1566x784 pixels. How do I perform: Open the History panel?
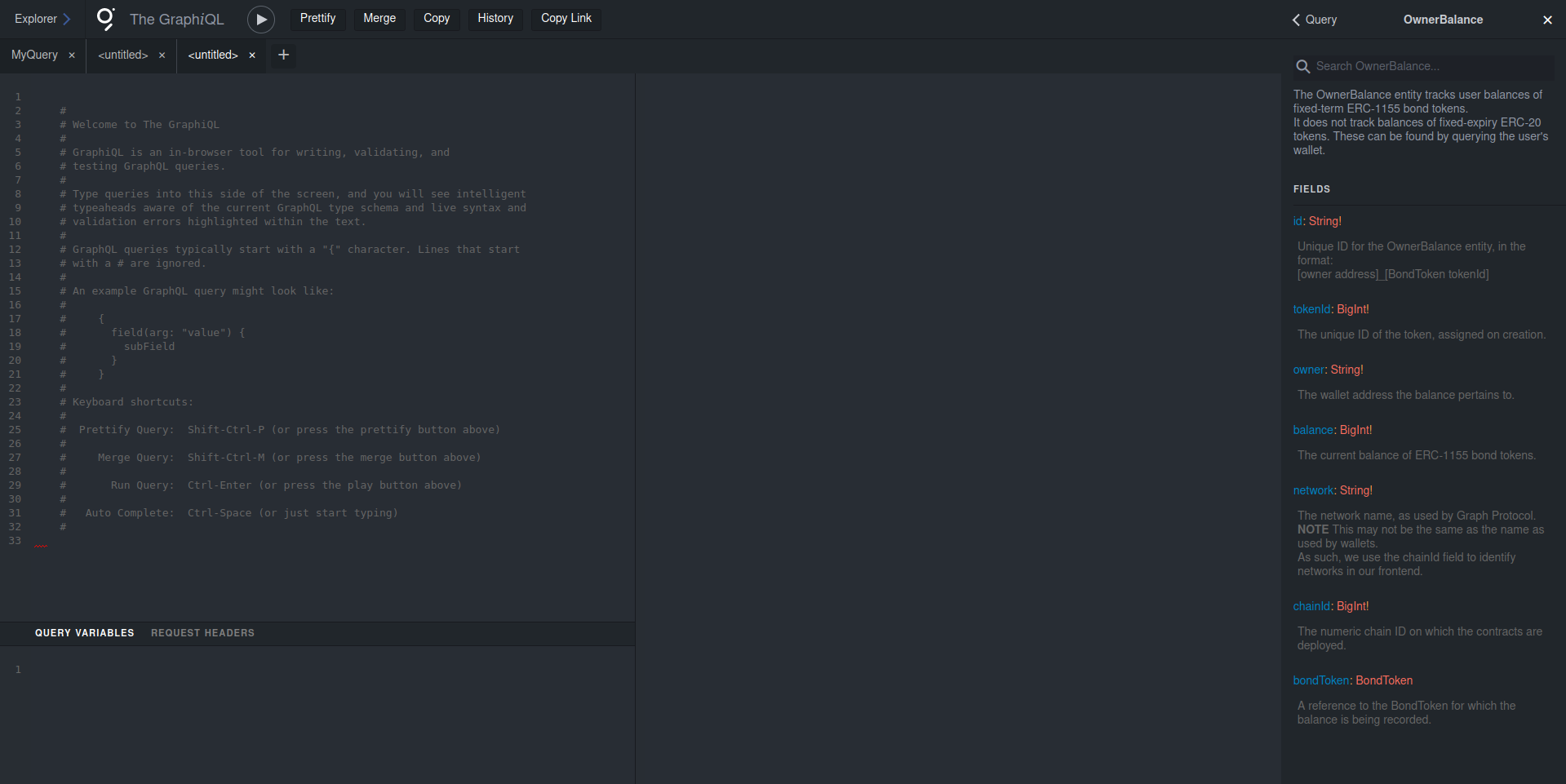tap(495, 19)
